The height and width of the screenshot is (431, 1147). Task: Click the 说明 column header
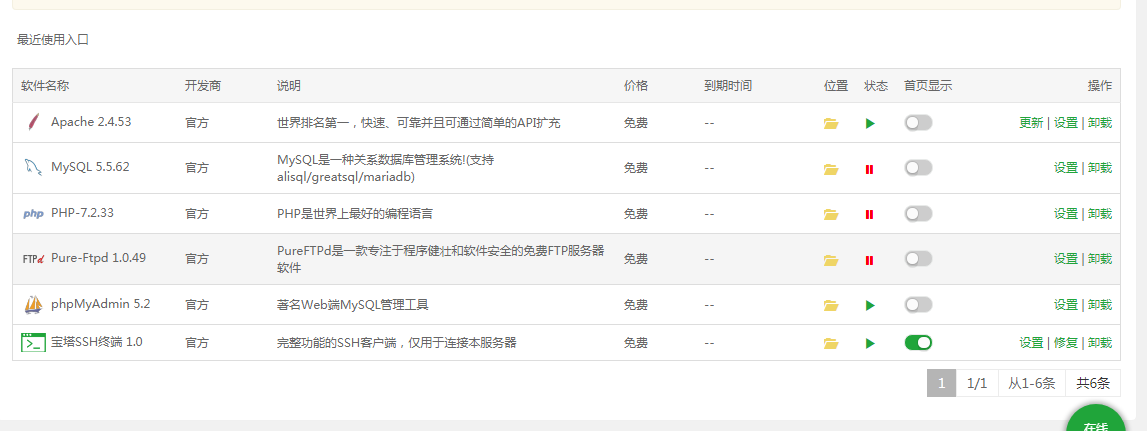[x=289, y=86]
